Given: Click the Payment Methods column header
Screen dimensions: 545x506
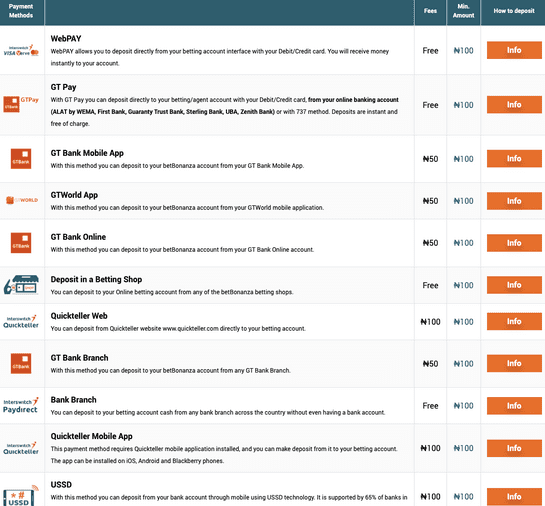Looking at the screenshot, I should point(21,11).
